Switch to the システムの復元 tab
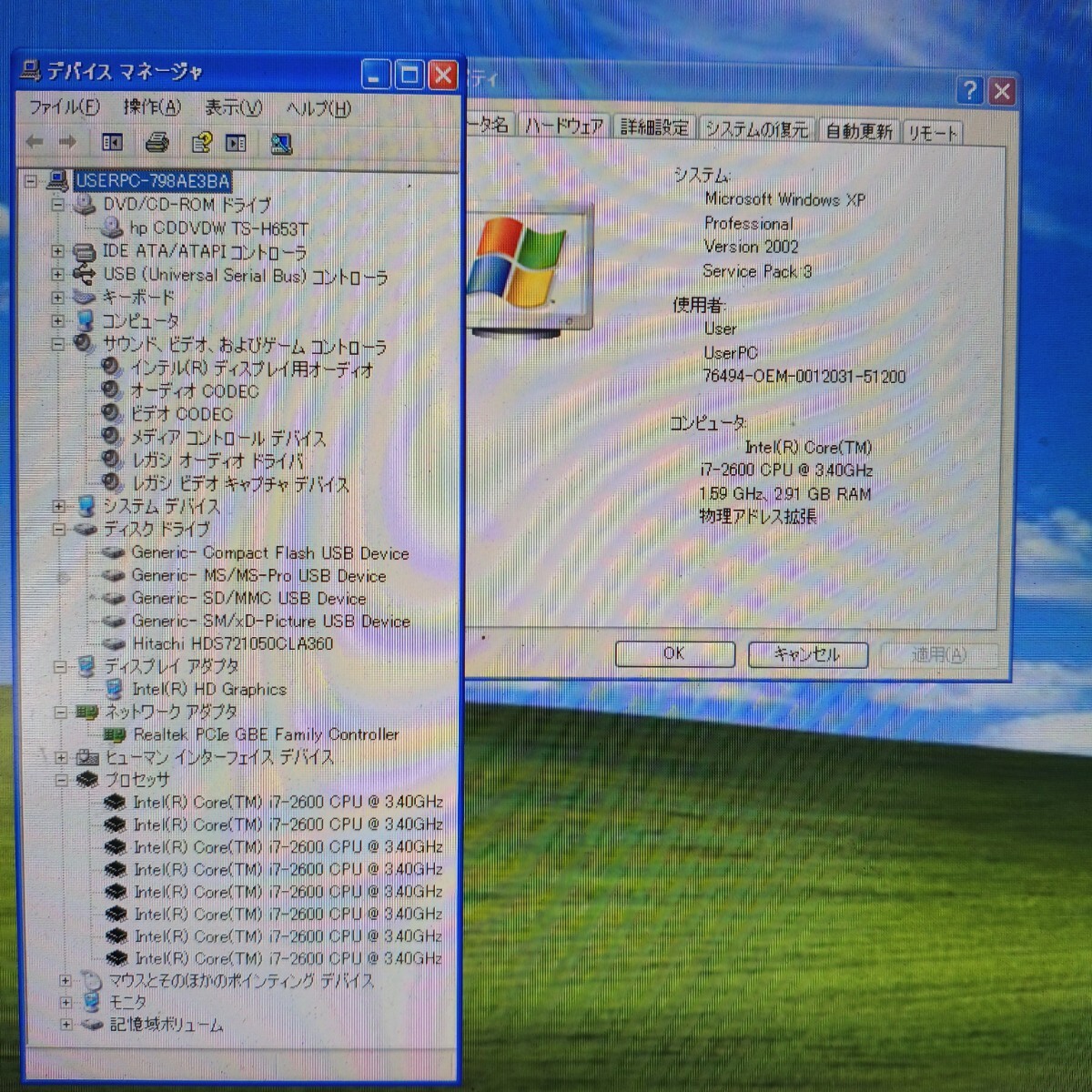Image resolution: width=1092 pixels, height=1092 pixels. 756,129
